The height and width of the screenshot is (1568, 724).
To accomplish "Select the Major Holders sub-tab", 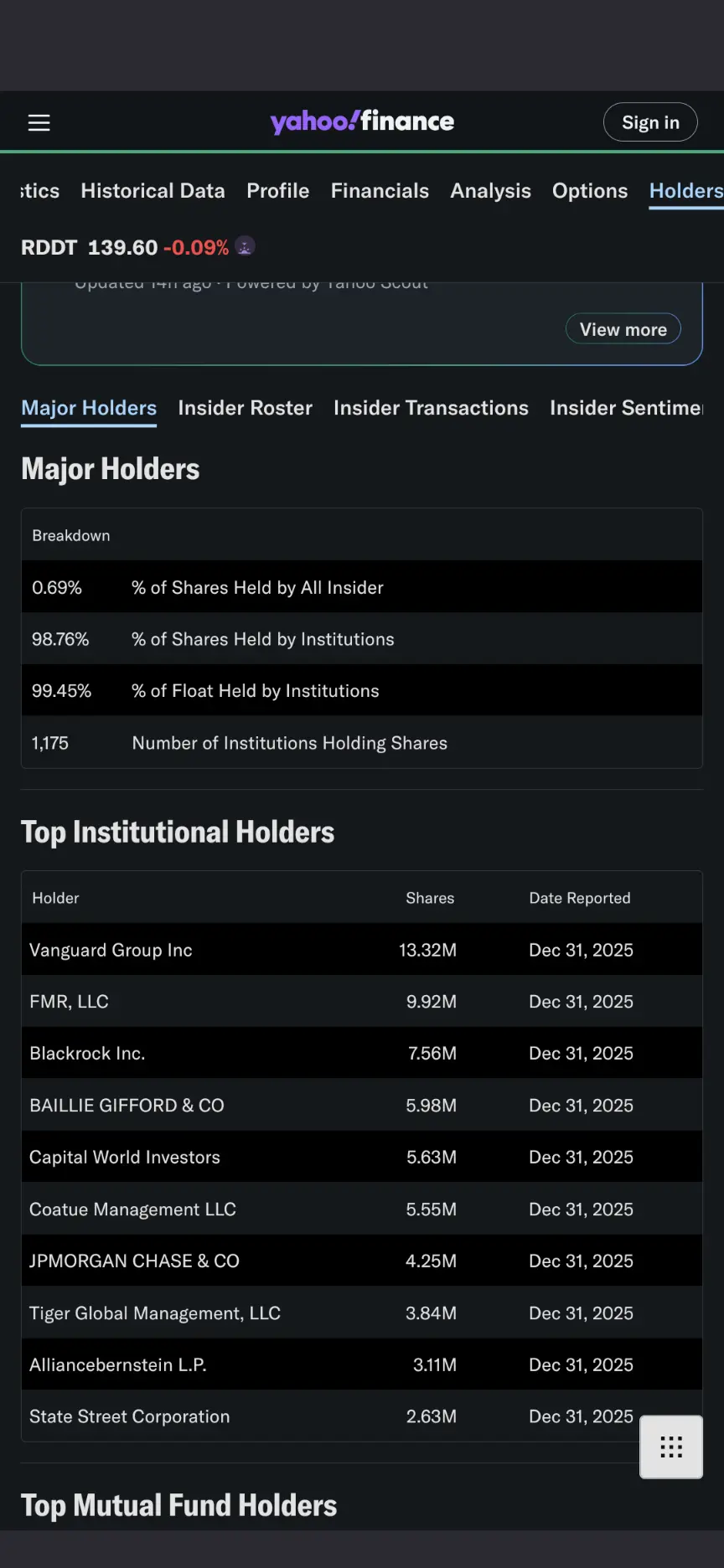I will (89, 408).
